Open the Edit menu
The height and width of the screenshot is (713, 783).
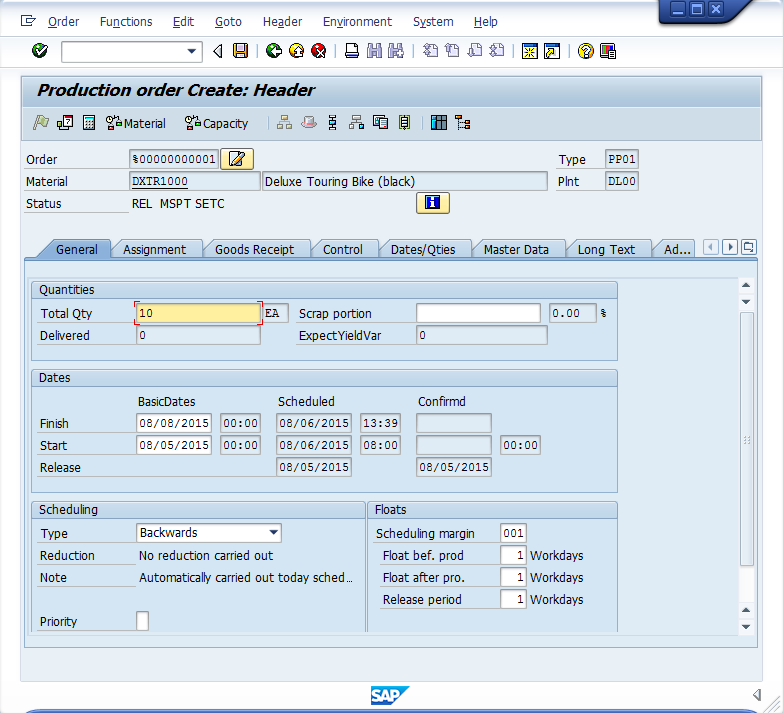[x=183, y=21]
